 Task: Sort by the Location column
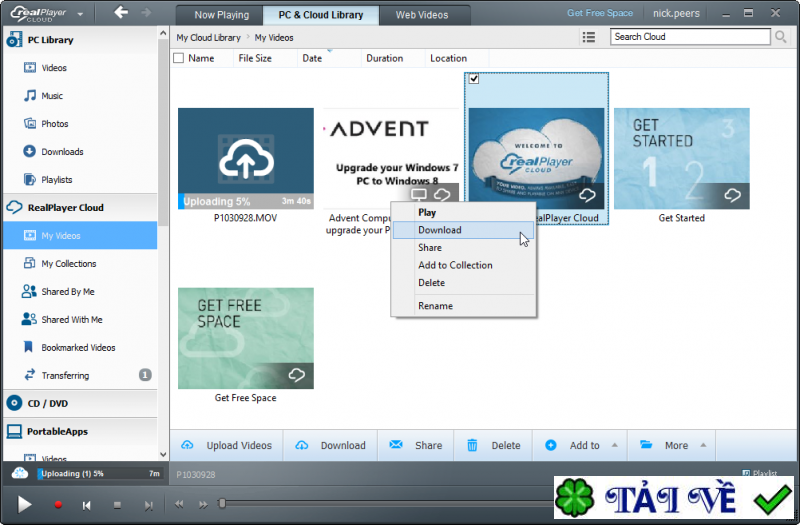tap(448, 58)
